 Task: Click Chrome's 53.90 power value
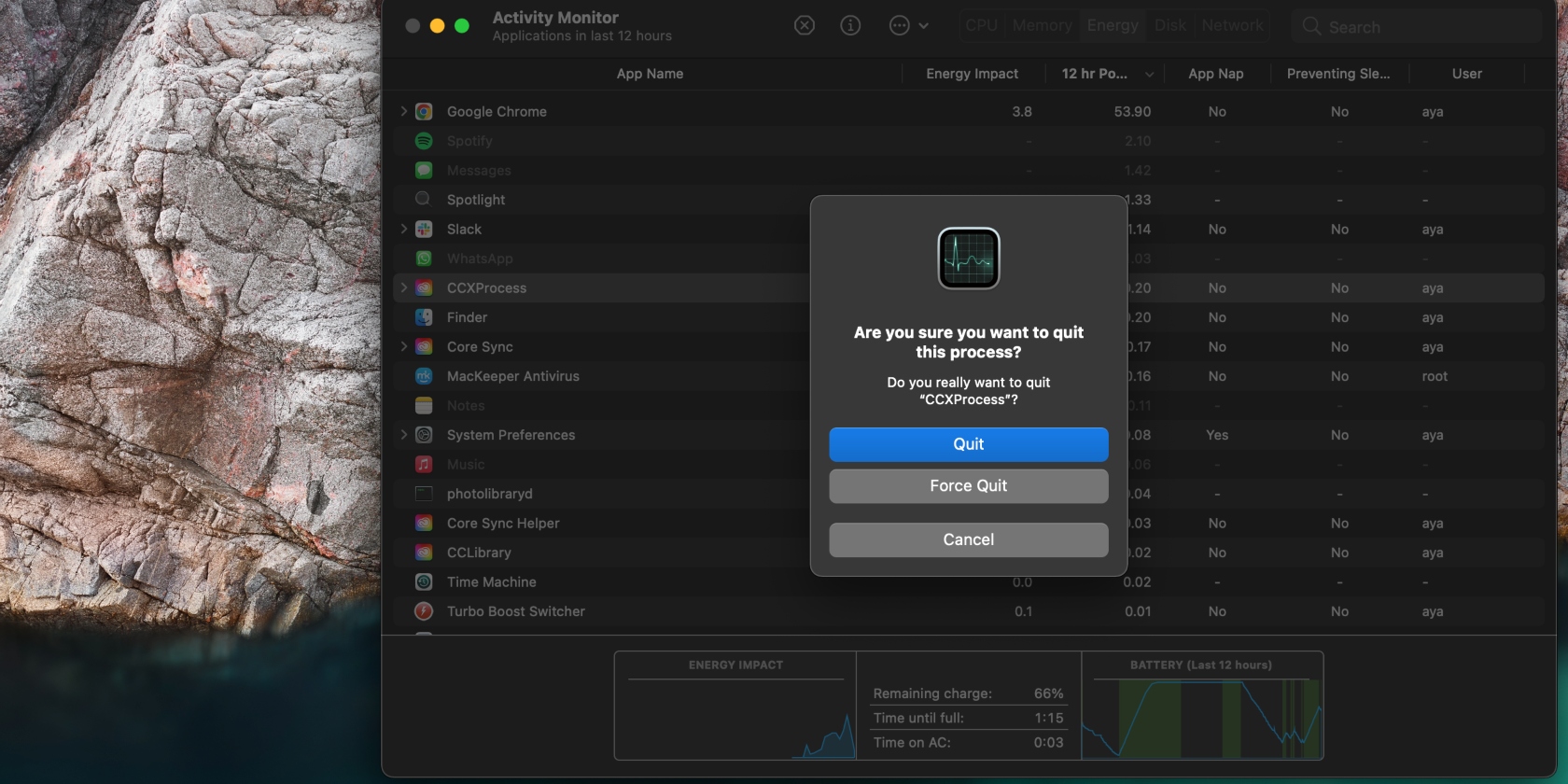(x=1132, y=111)
